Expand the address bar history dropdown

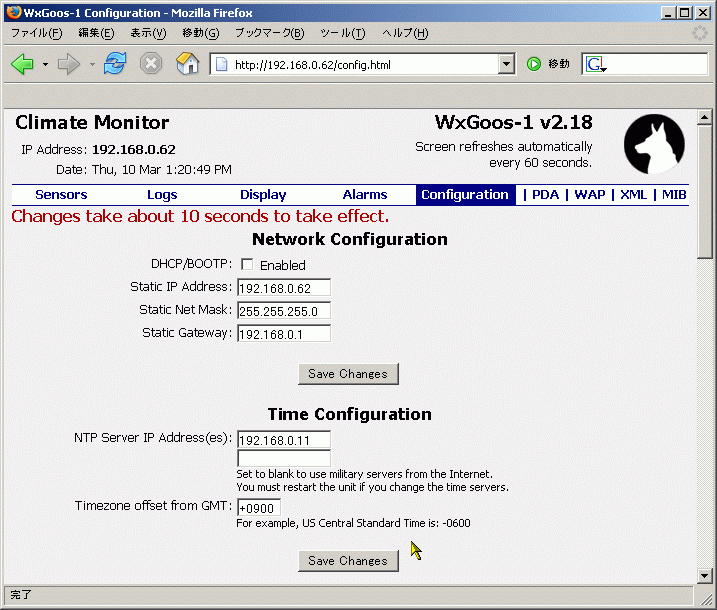[506, 64]
